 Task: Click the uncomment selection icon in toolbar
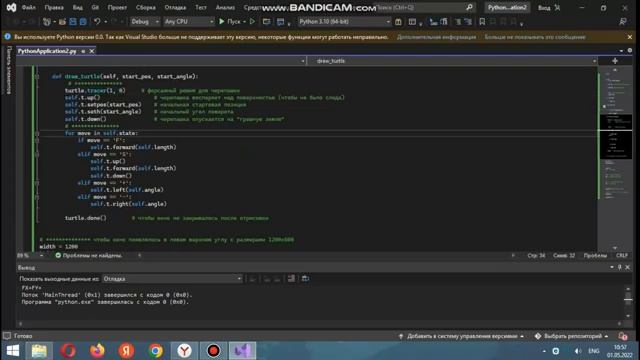tap(468, 22)
